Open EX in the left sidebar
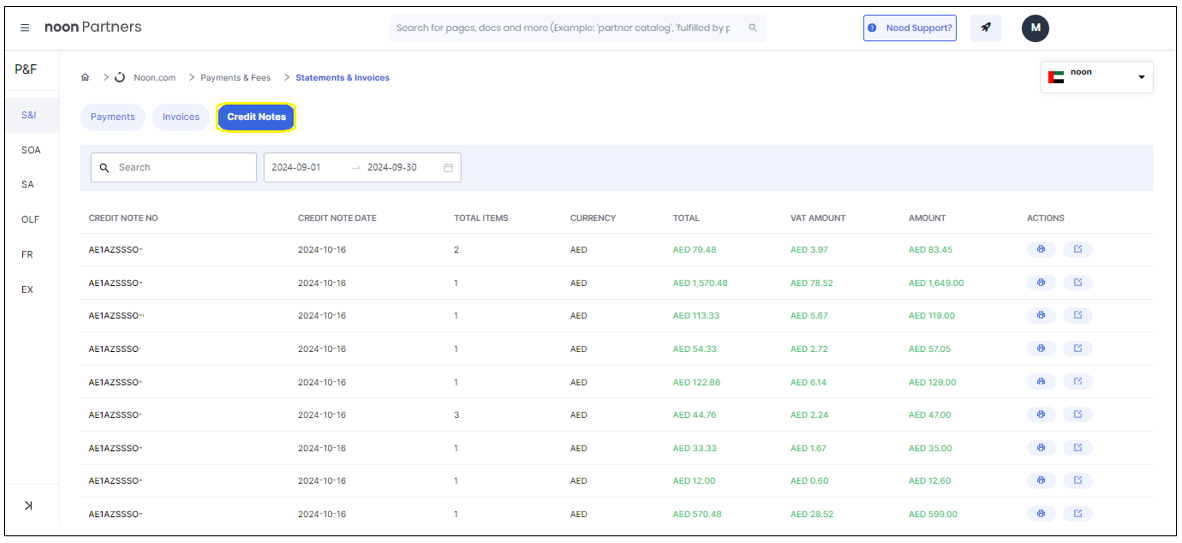 pyautogui.click(x=28, y=290)
